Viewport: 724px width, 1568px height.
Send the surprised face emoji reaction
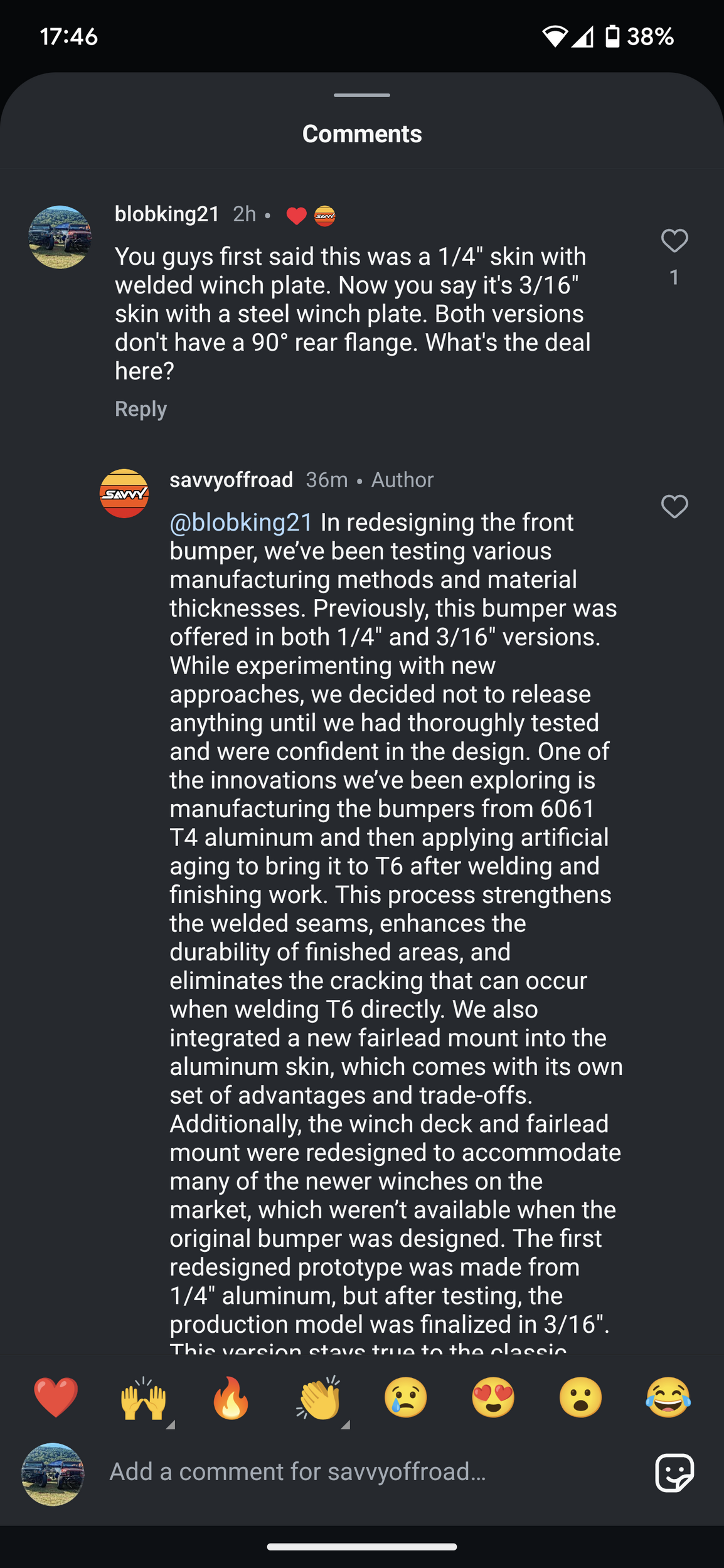click(579, 1397)
